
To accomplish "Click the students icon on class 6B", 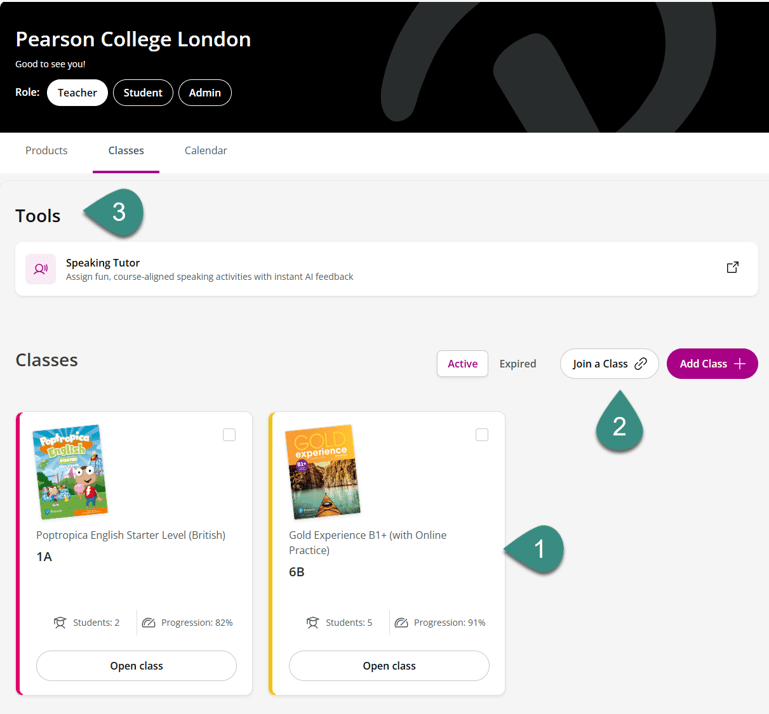I will coord(313,623).
